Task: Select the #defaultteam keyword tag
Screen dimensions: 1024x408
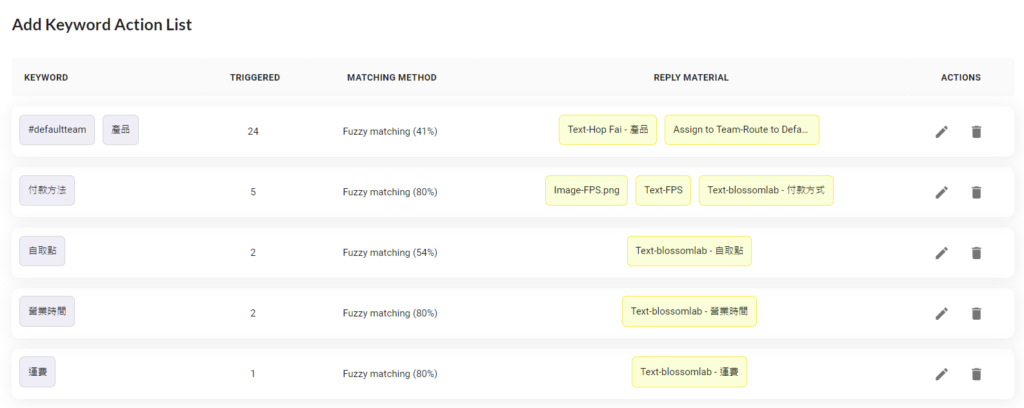Action: pyautogui.click(x=57, y=130)
